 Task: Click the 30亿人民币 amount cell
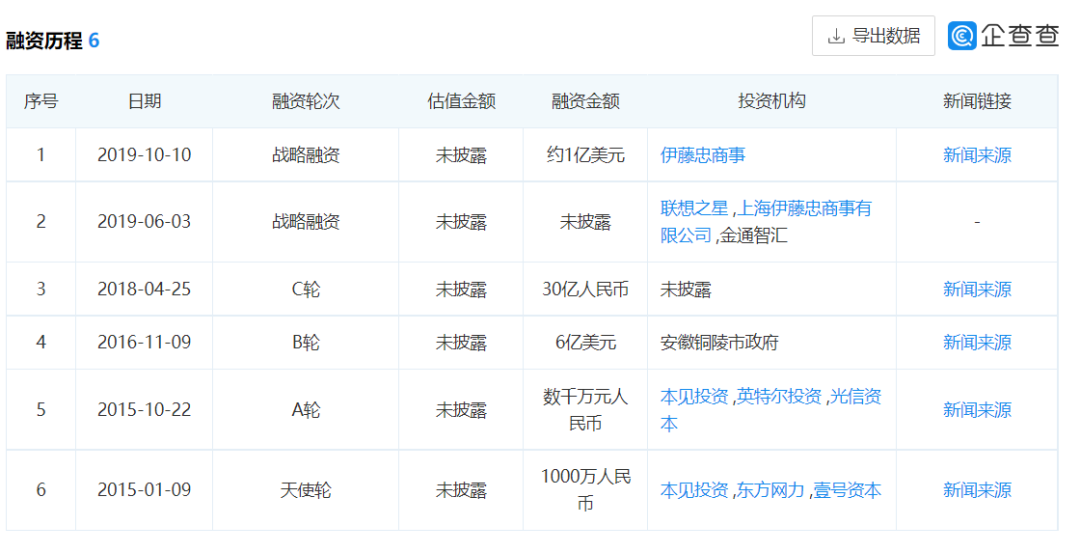[585, 289]
